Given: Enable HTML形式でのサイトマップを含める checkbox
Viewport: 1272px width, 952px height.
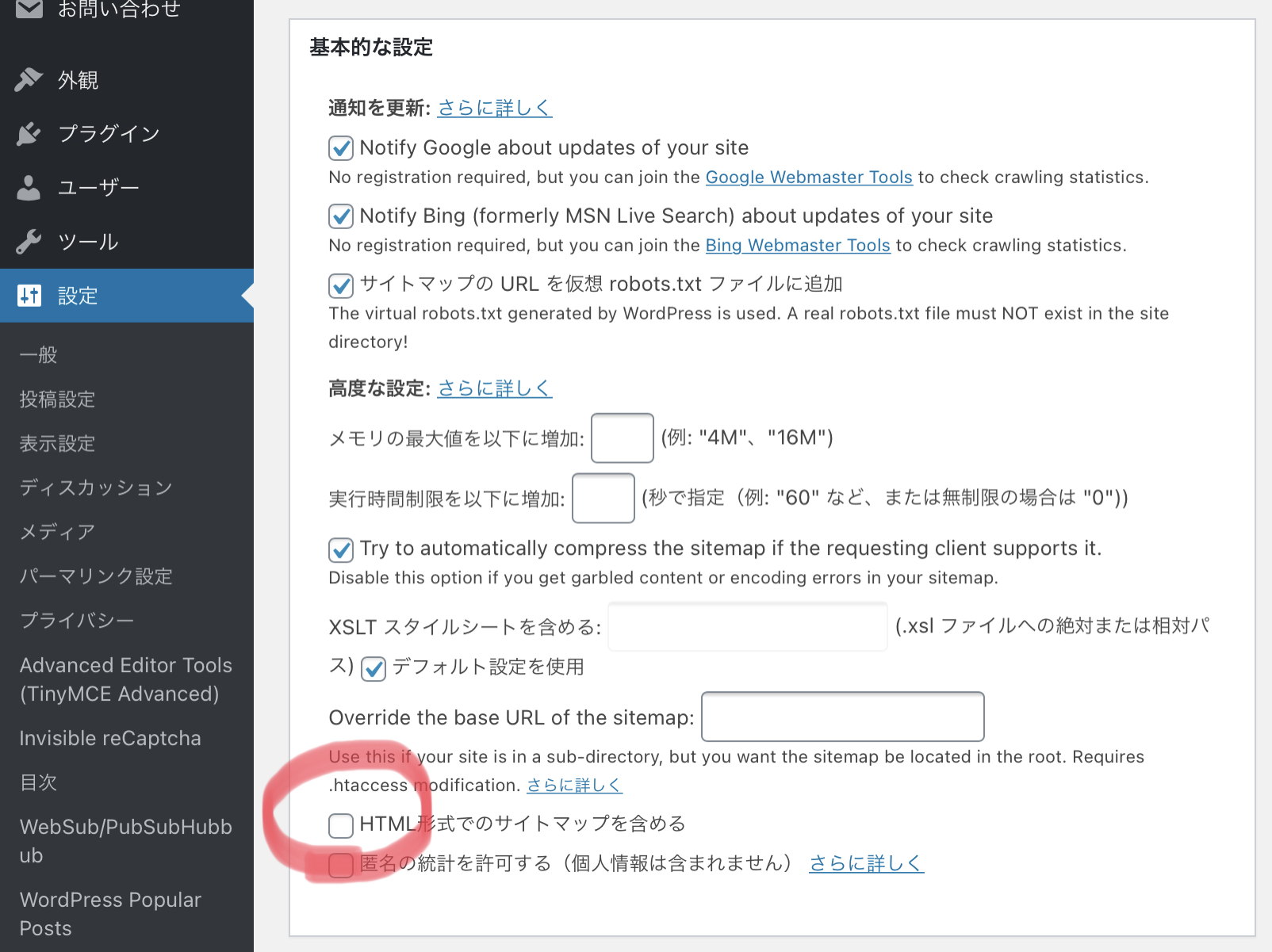Looking at the screenshot, I should tap(341, 825).
